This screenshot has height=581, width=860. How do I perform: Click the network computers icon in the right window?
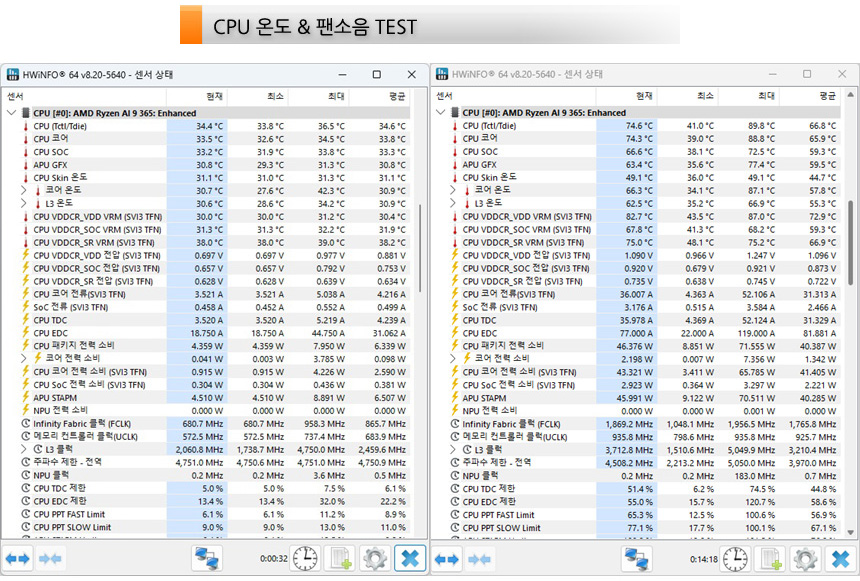637,559
